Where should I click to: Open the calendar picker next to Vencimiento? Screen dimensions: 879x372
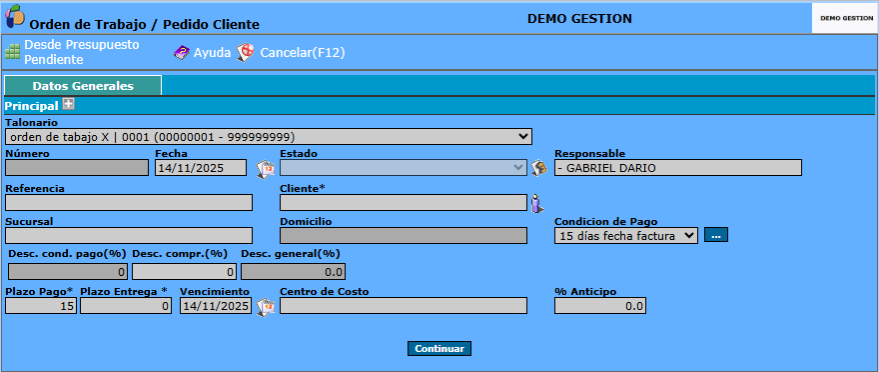pyautogui.click(x=265, y=307)
